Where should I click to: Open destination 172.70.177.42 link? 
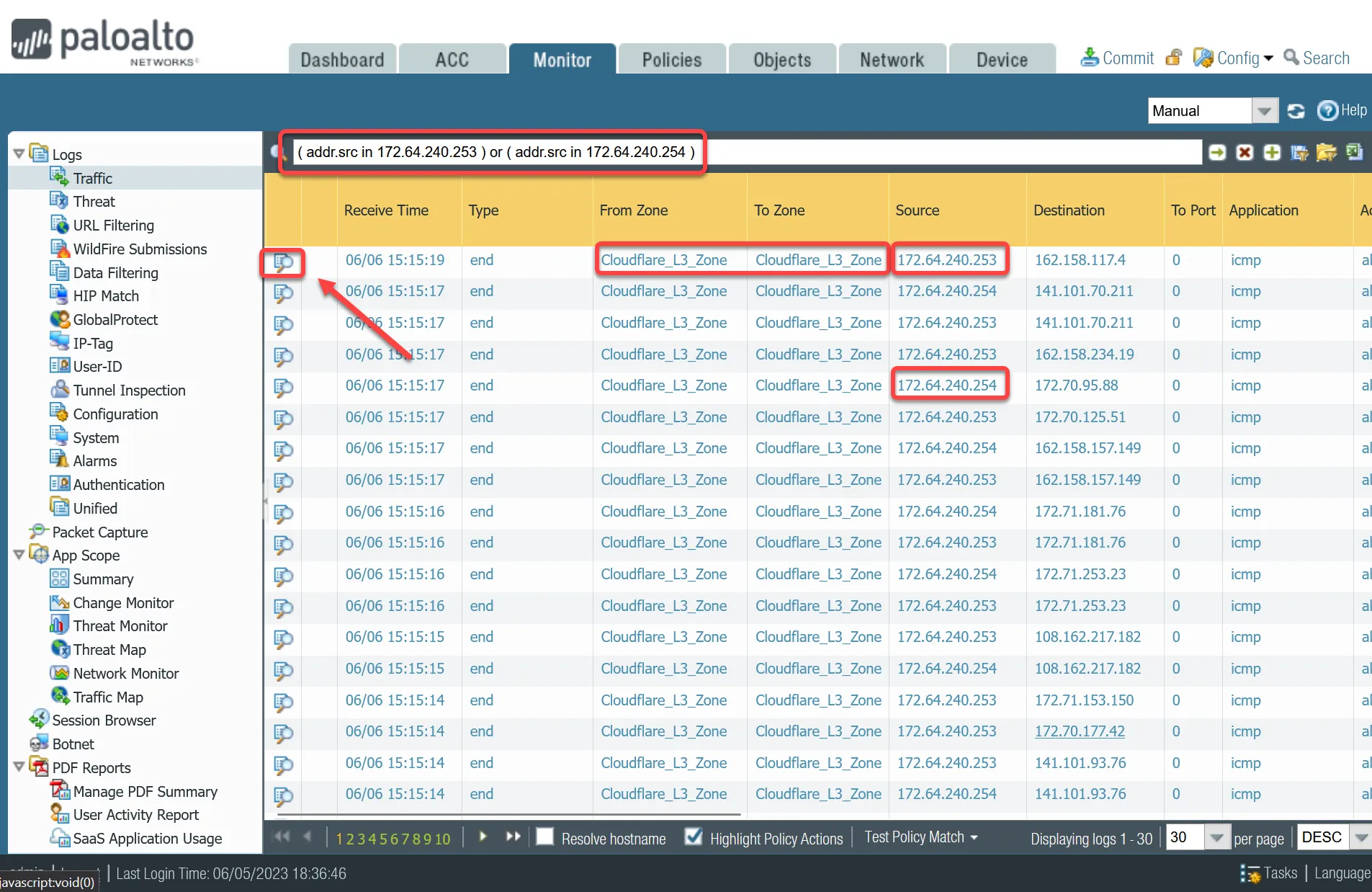[x=1080, y=731]
